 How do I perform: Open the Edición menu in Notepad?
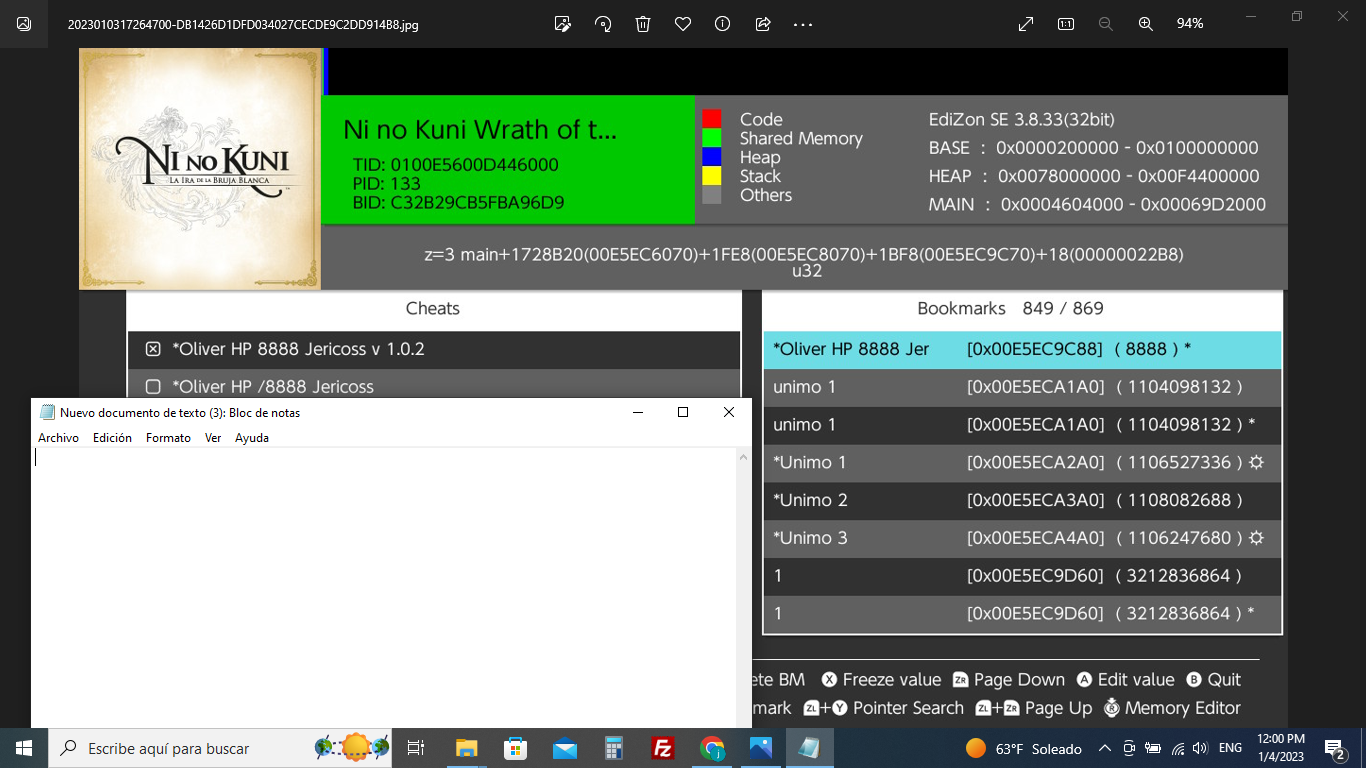112,438
